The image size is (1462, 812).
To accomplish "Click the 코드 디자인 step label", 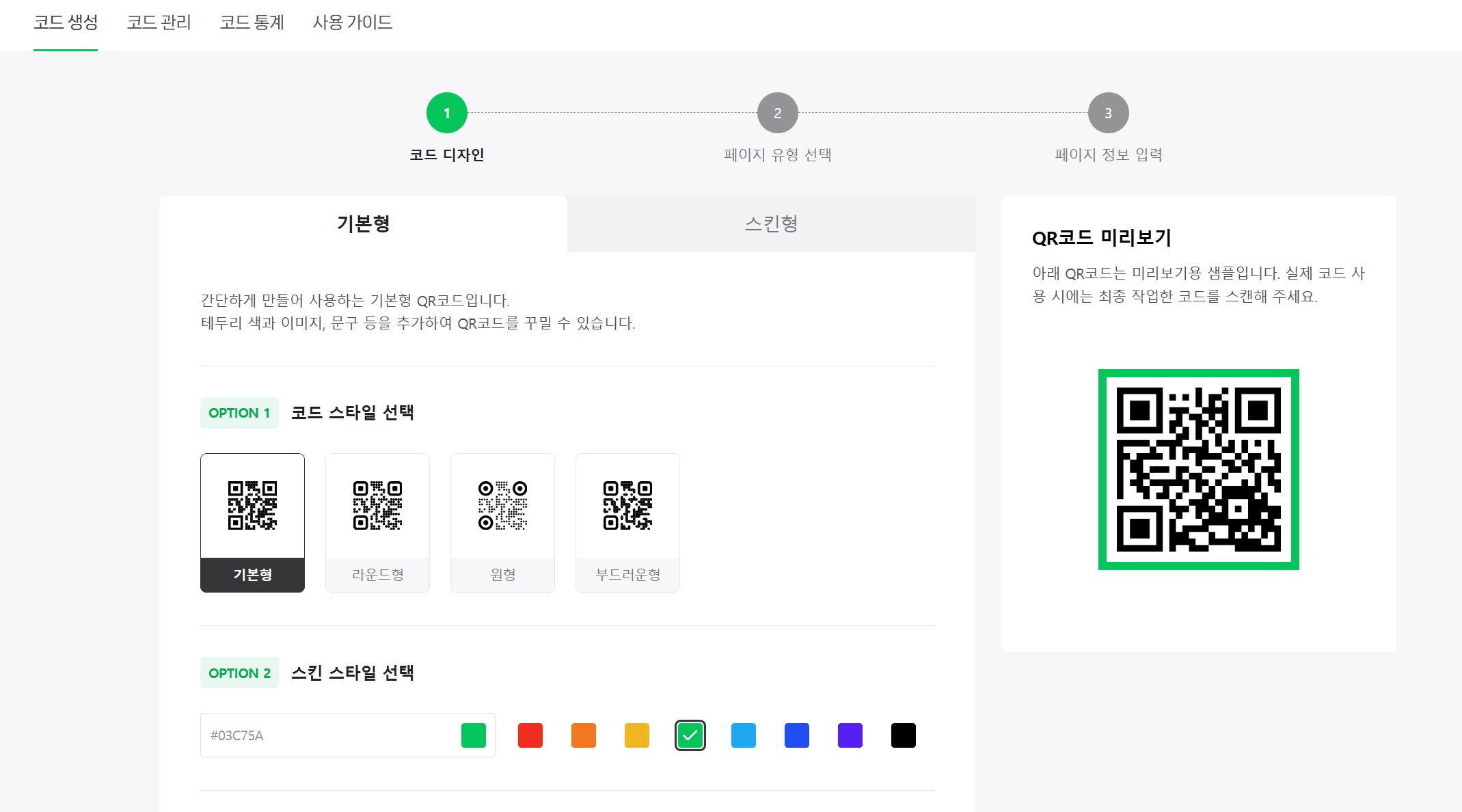I will [x=447, y=155].
